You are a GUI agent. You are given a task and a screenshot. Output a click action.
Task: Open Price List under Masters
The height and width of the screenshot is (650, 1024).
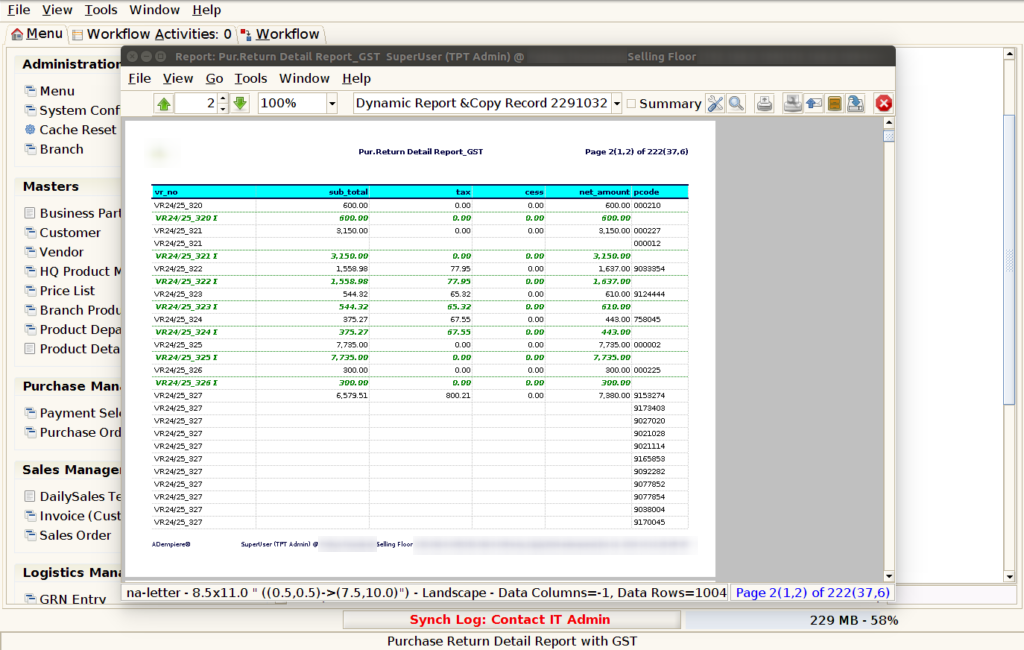(59, 291)
